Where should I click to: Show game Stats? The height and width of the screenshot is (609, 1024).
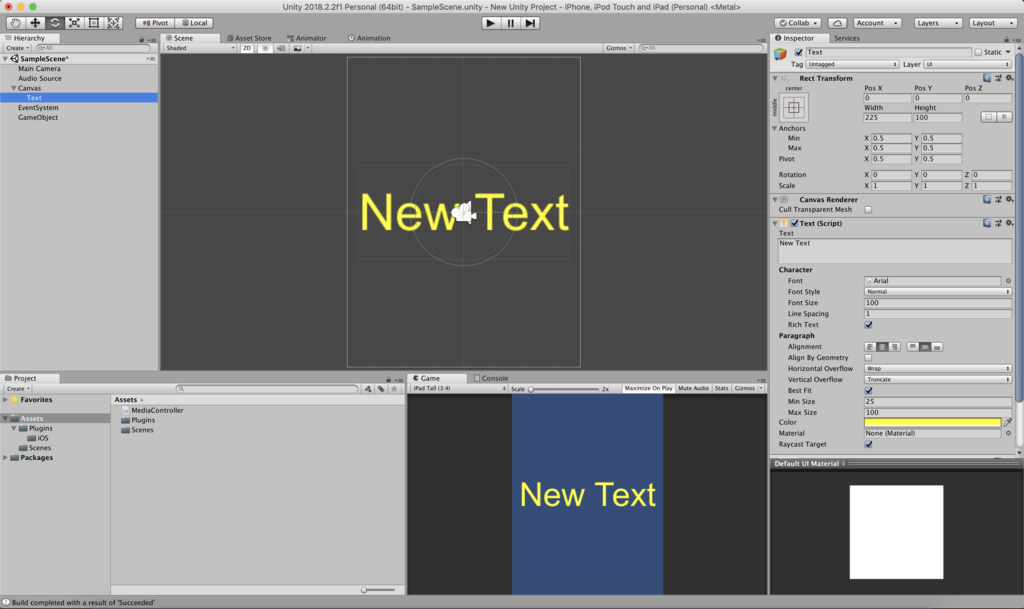point(722,389)
